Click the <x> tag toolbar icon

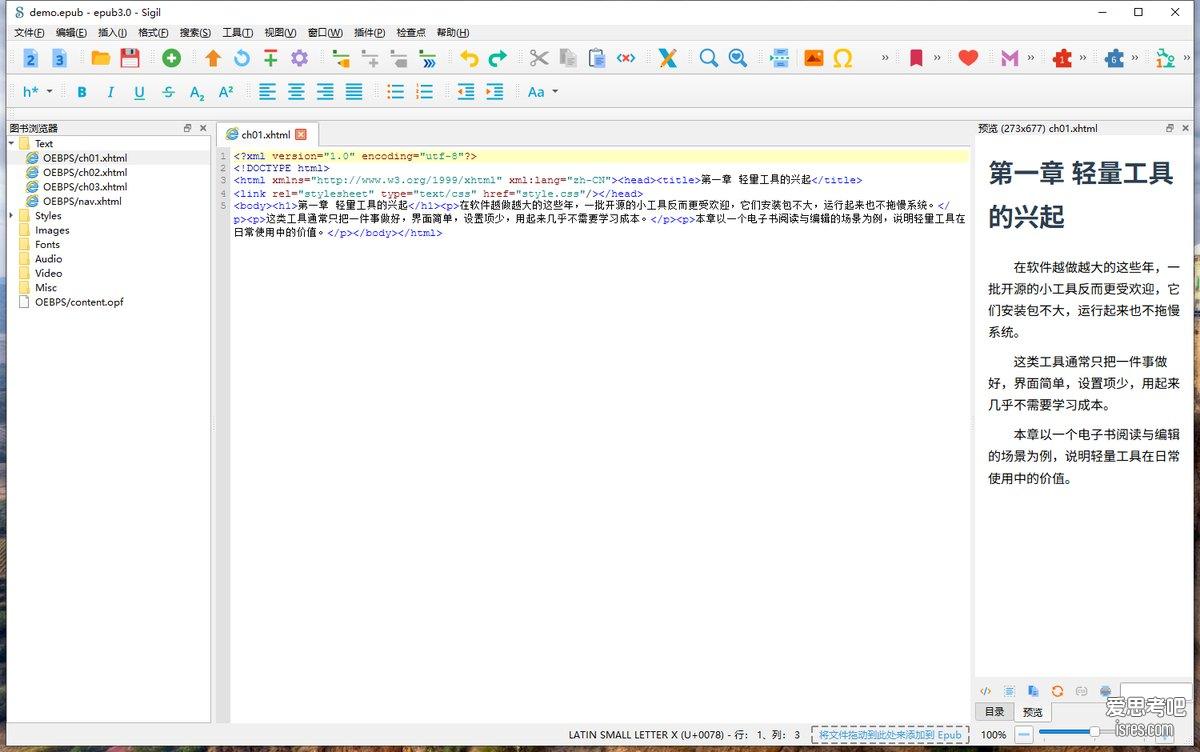coord(626,58)
